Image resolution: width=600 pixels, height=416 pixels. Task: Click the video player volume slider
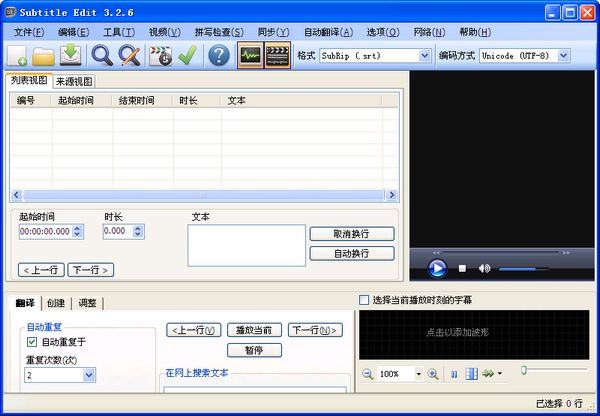tap(523, 268)
